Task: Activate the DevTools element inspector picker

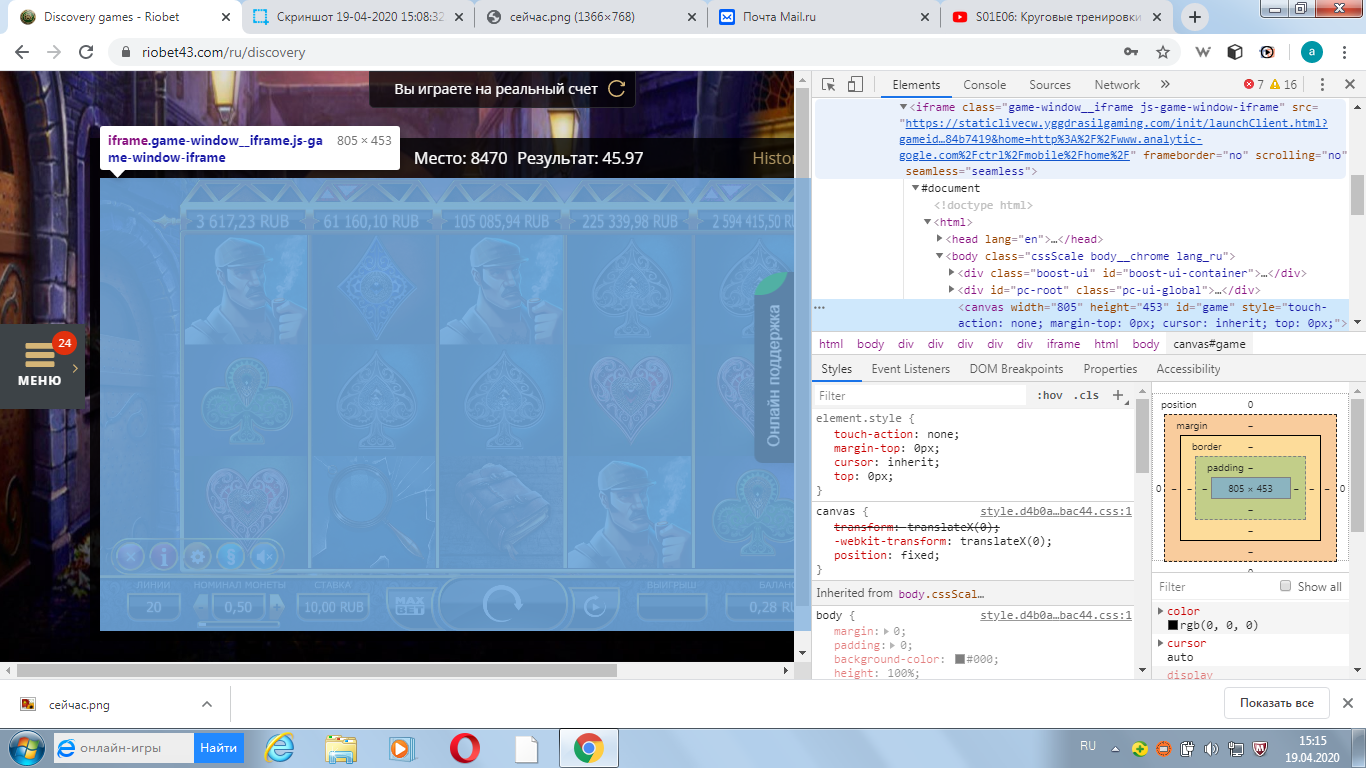Action: [829, 85]
